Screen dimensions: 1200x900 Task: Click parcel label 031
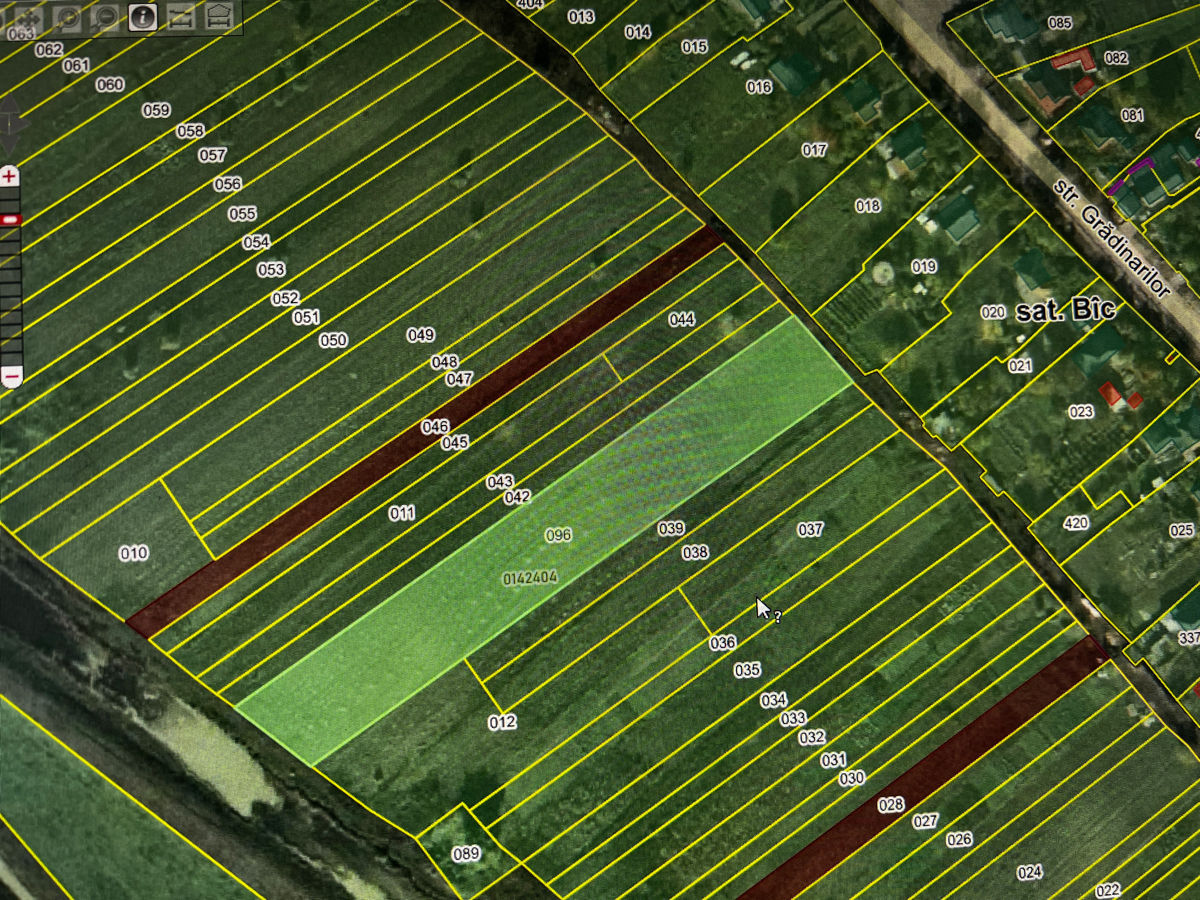tap(834, 760)
